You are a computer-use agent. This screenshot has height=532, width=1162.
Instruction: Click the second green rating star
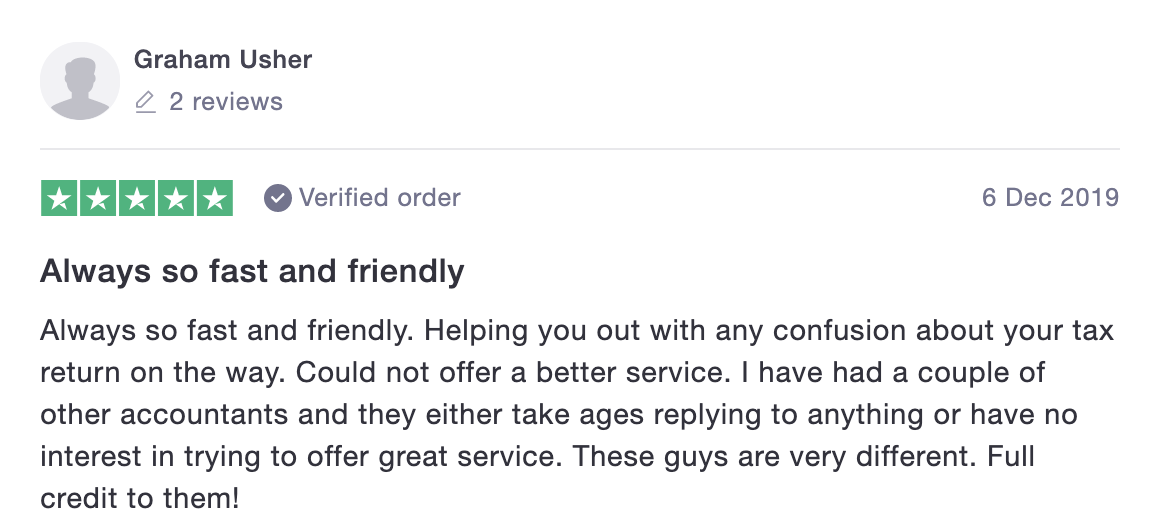[98, 198]
